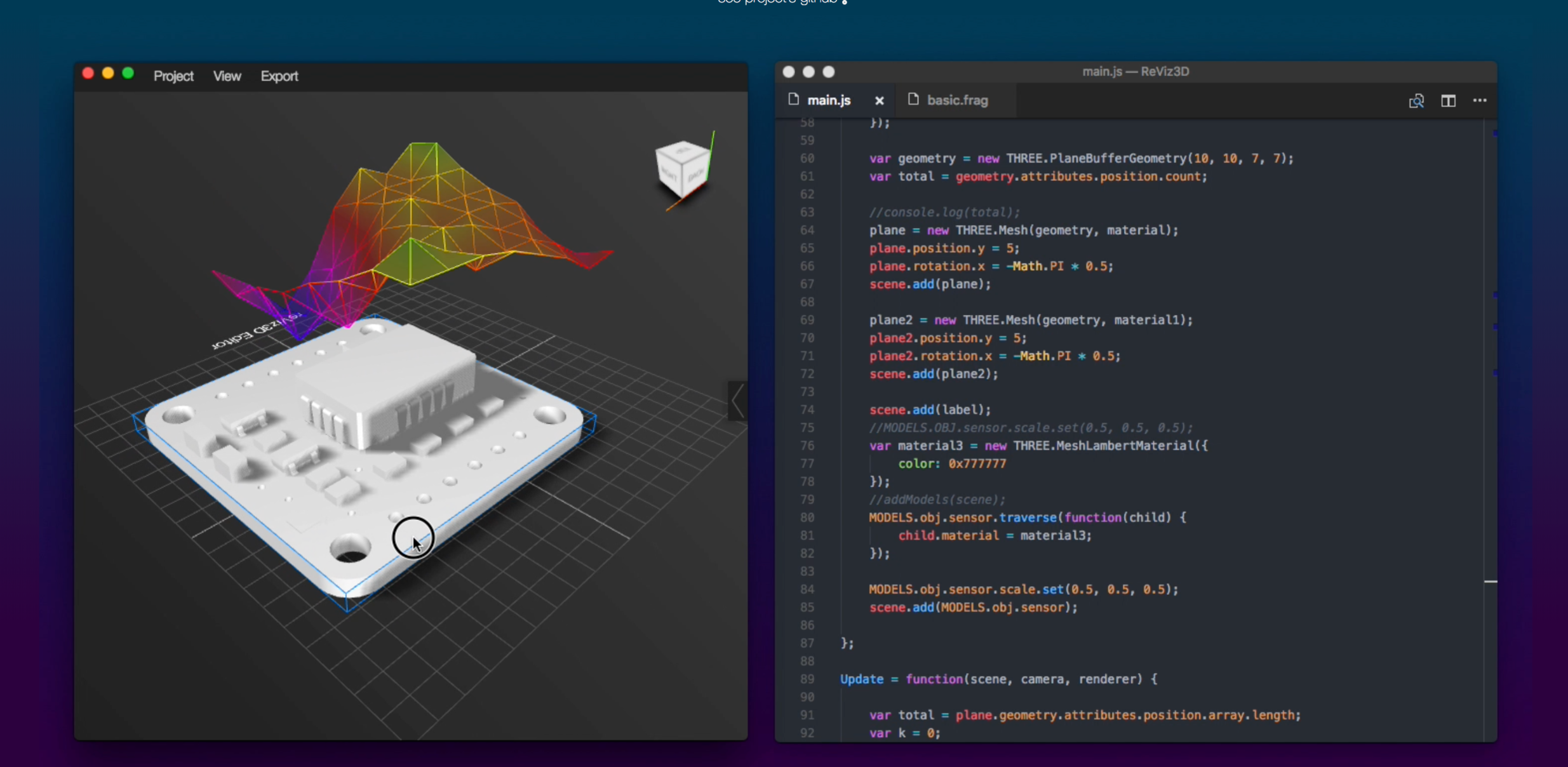The width and height of the screenshot is (1568, 767).
Task: Open the more actions ellipsis menu
Action: [1480, 100]
